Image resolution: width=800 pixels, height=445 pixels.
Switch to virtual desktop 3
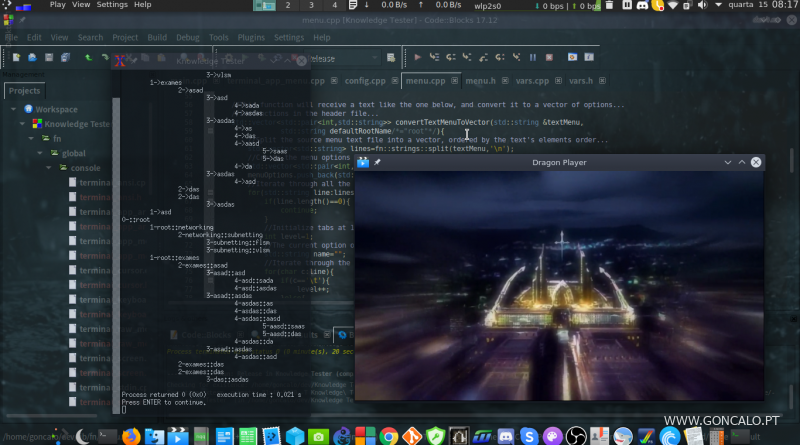pyautogui.click(x=311, y=5)
